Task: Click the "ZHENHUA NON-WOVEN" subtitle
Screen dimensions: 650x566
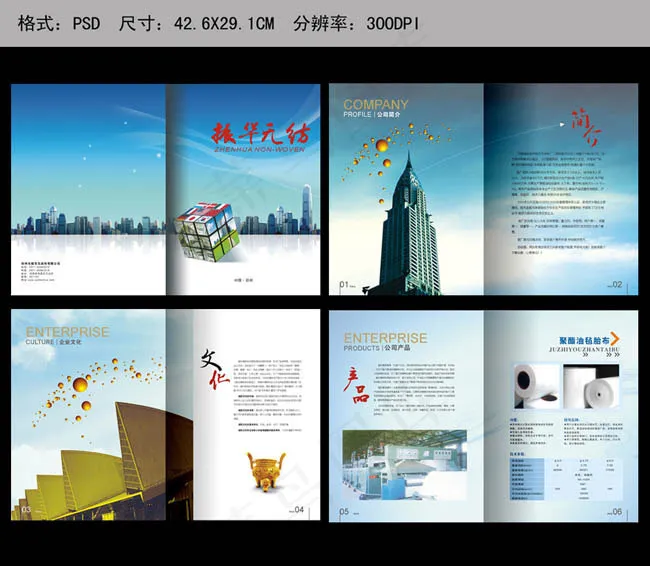Action: point(260,149)
